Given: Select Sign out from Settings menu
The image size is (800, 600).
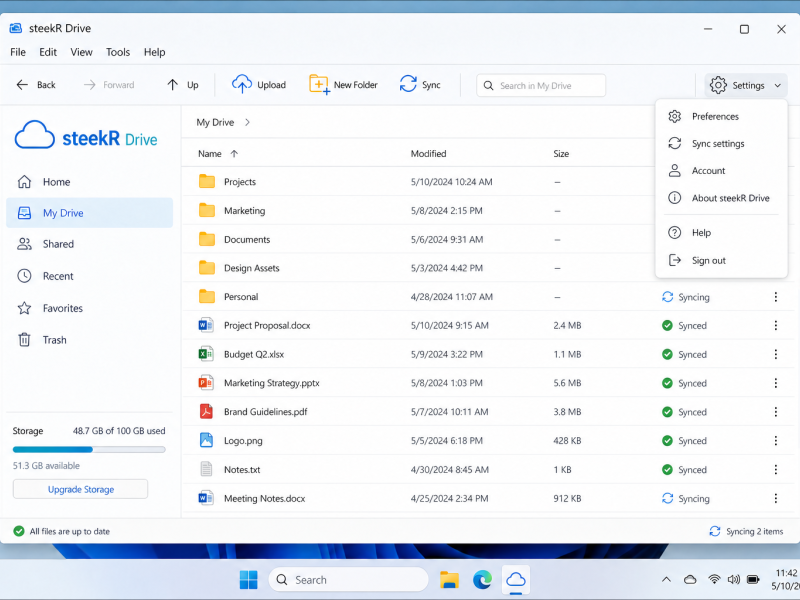Looking at the screenshot, I should pyautogui.click(x=721, y=260).
